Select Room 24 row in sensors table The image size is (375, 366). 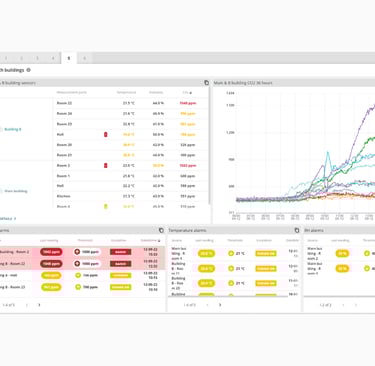[x=131, y=113]
